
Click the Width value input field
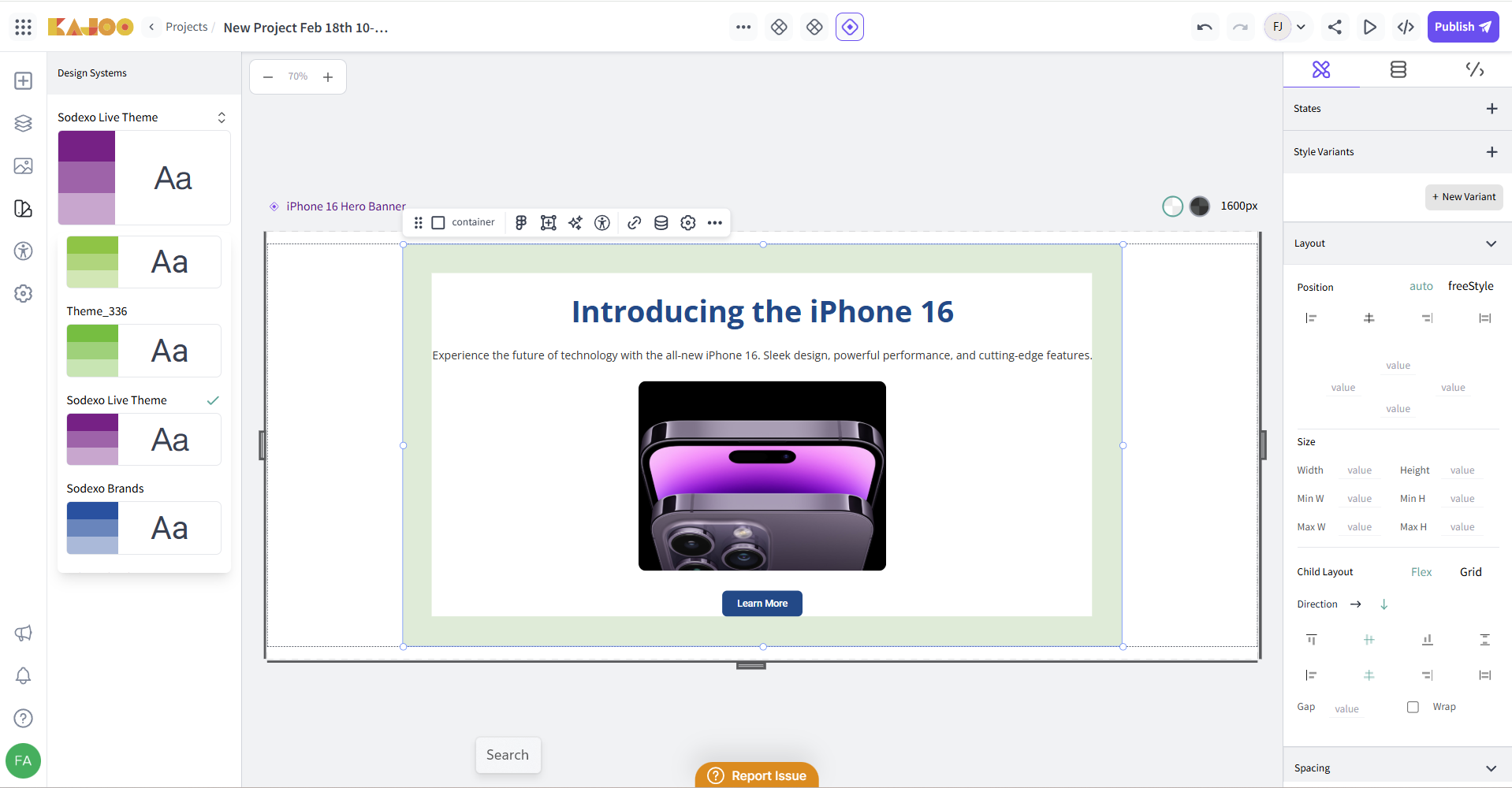coord(1360,470)
